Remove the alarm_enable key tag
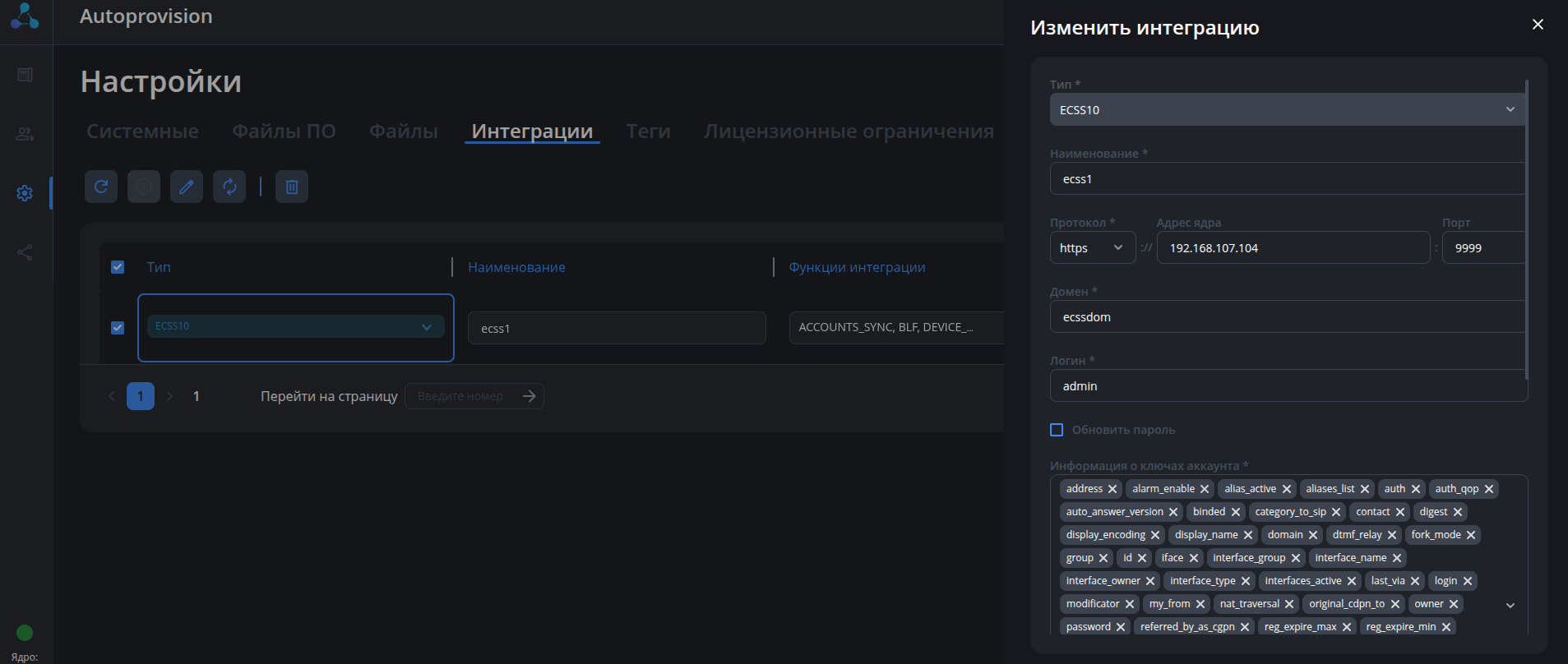 coord(1205,489)
